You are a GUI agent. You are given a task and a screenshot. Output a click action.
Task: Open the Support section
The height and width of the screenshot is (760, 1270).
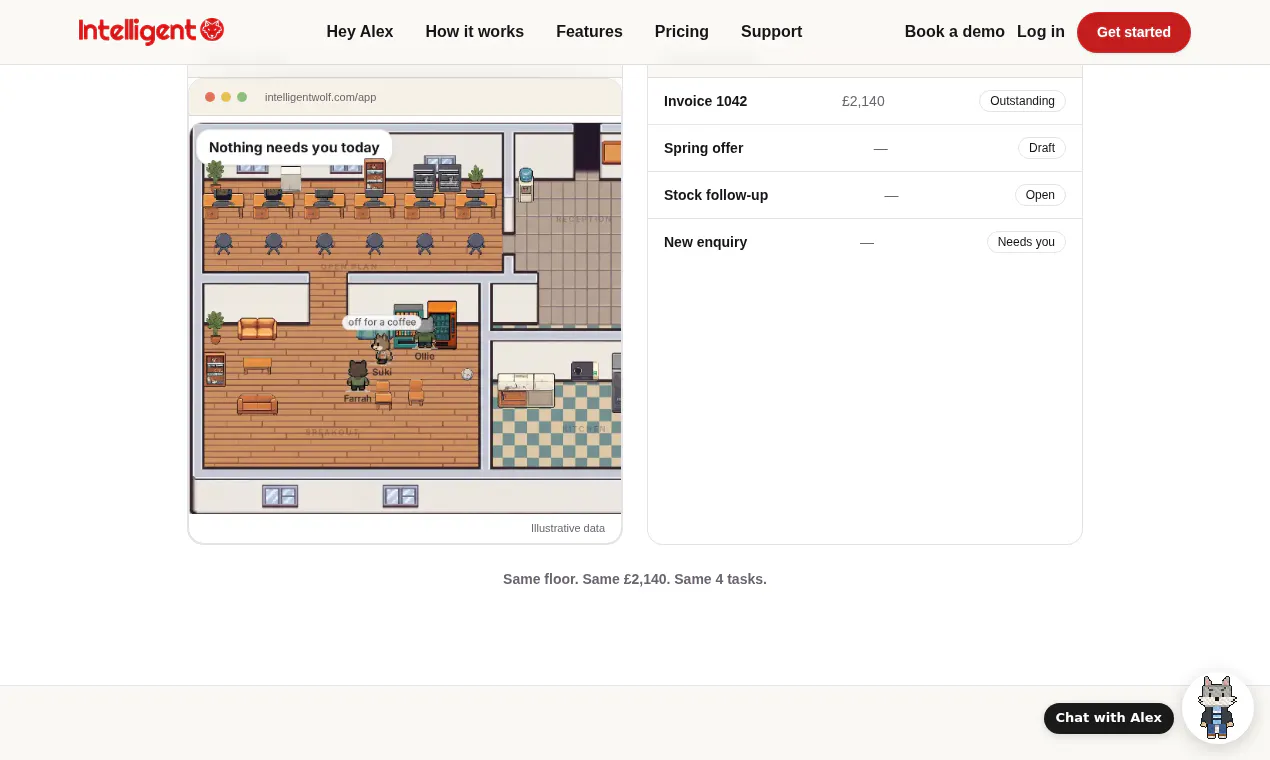tap(771, 32)
